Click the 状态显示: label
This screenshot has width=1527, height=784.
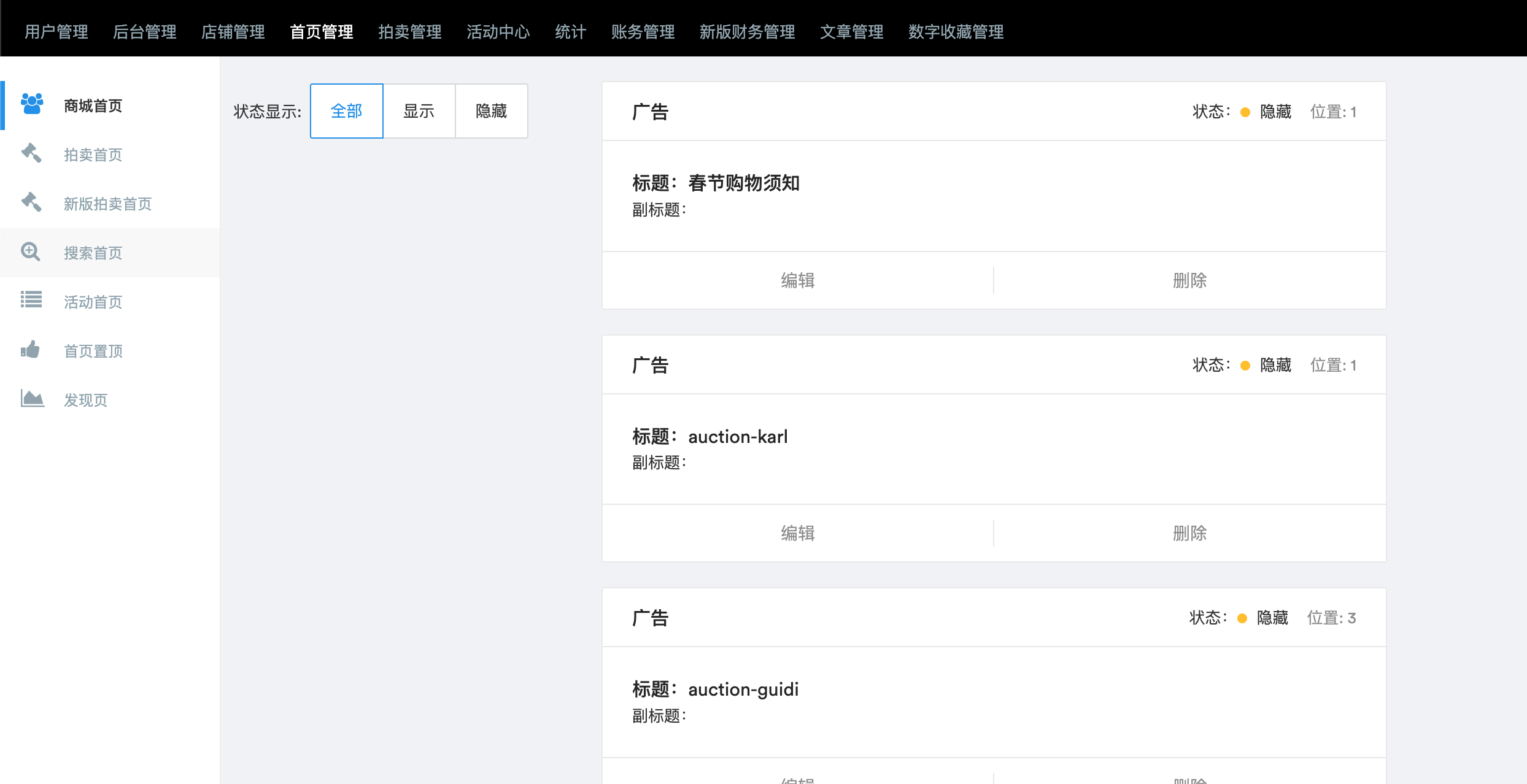coord(268,112)
